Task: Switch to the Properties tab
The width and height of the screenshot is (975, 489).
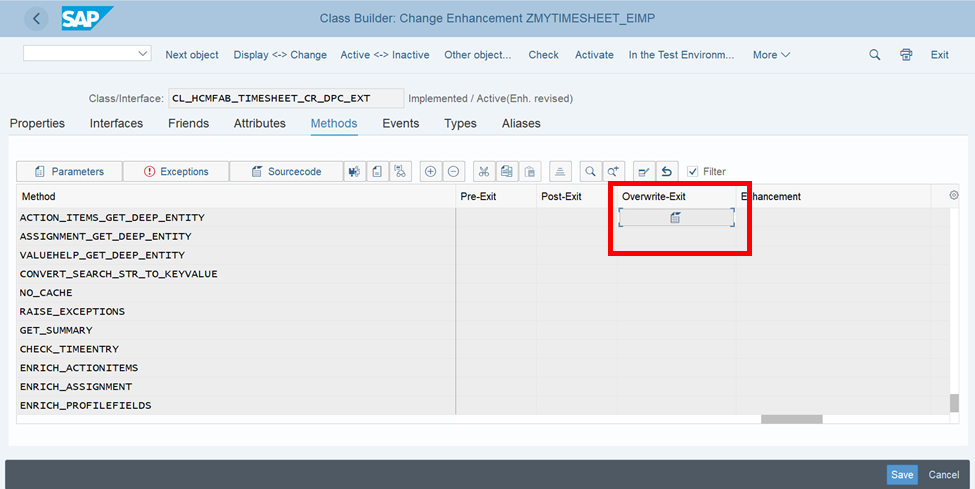Action: click(37, 123)
